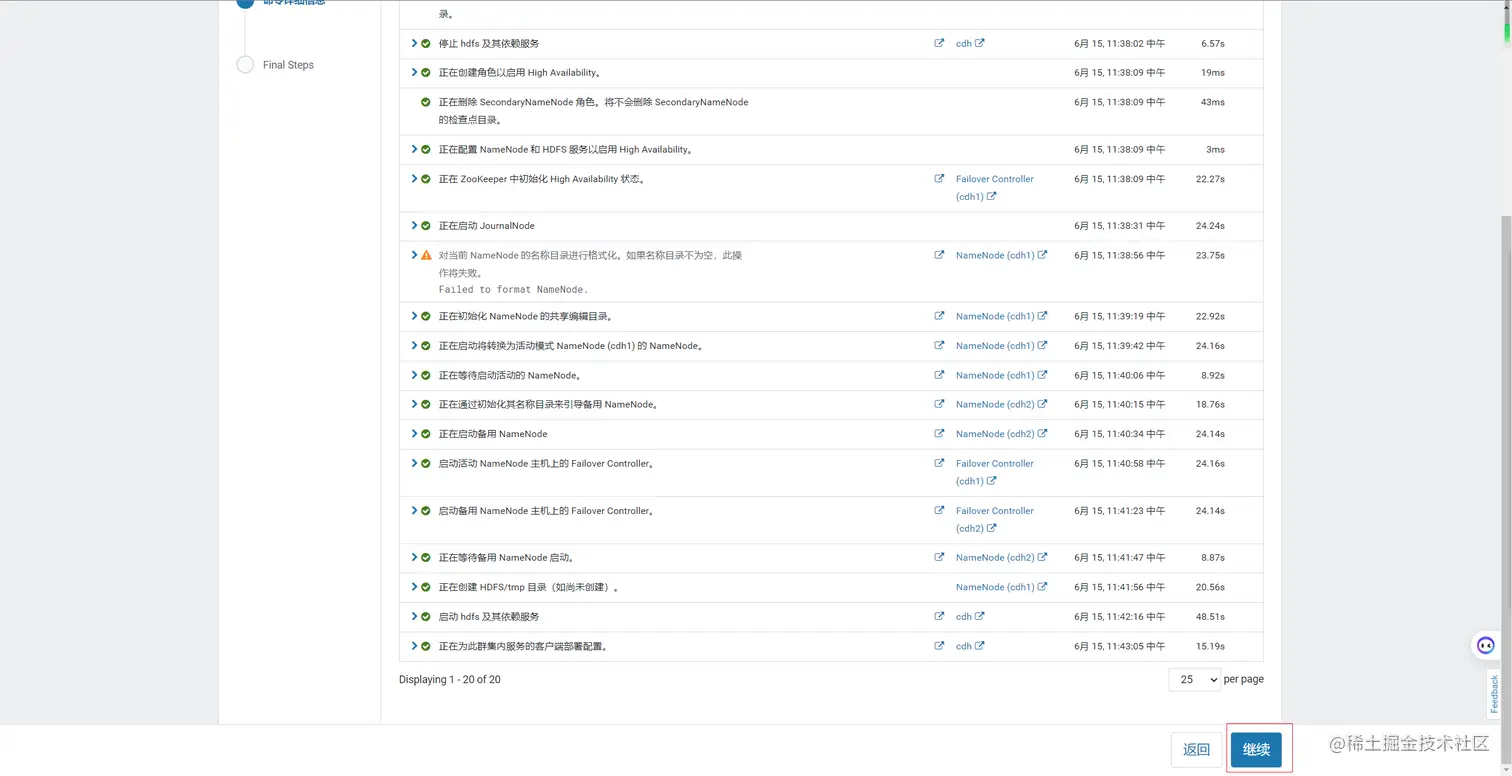
Task: Open cdh link in 停止 hdfs row
Action: tap(970, 43)
